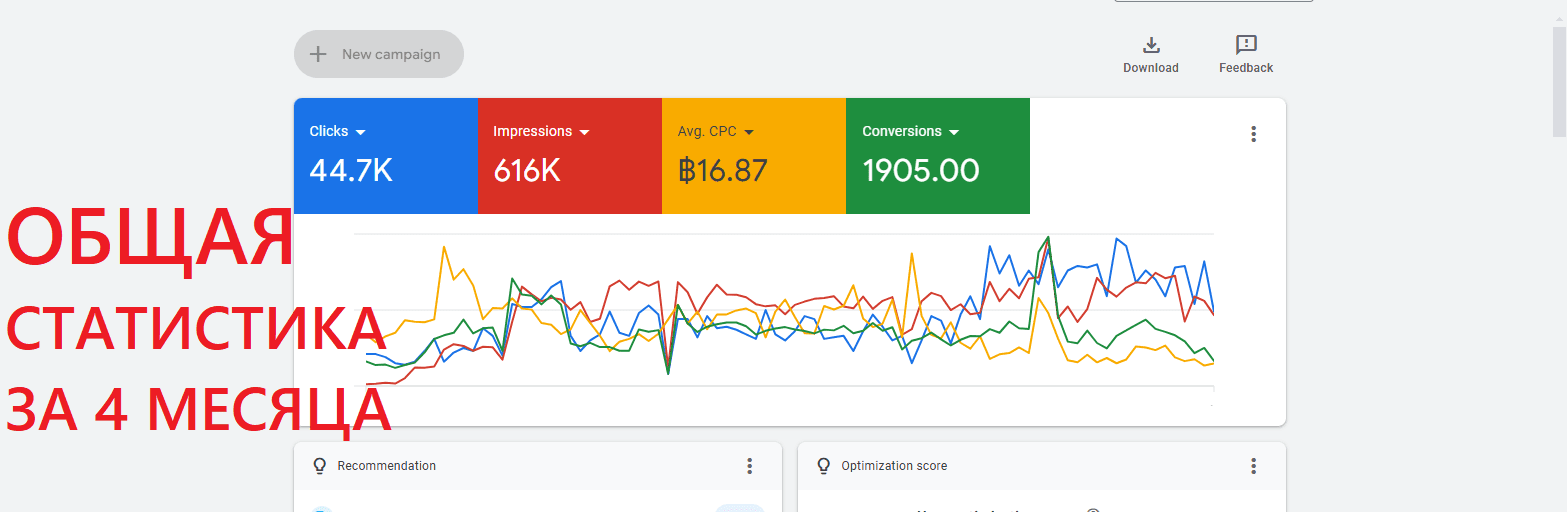Click the Download icon
Viewport: 1567px width, 512px height.
point(1150,46)
